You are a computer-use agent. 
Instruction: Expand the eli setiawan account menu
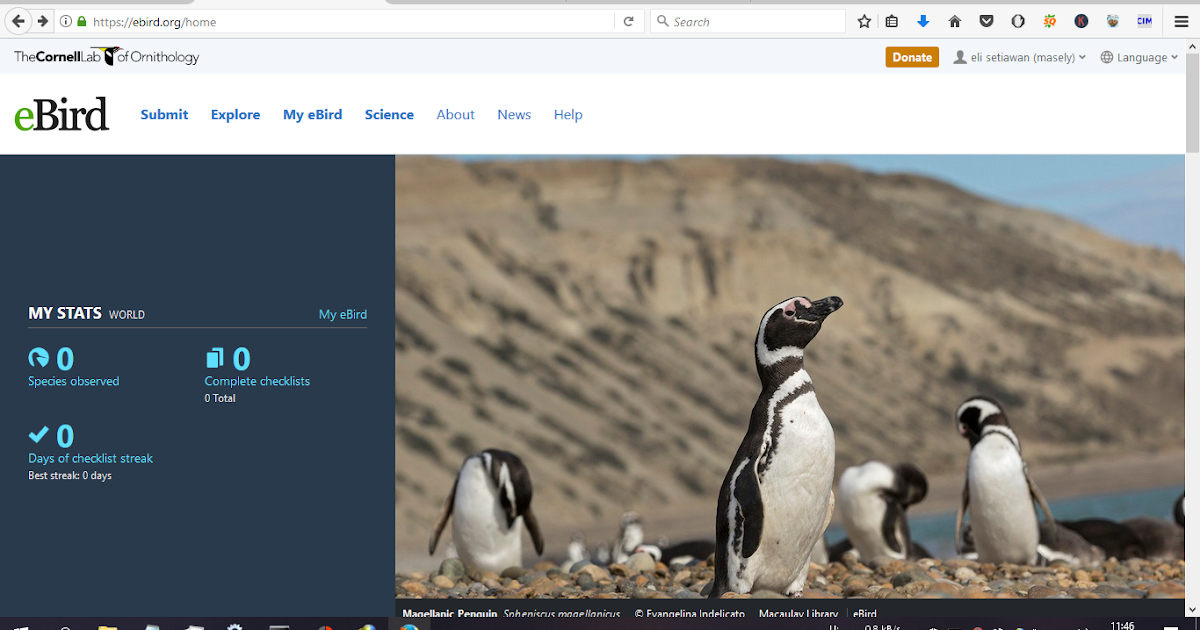pos(1018,57)
